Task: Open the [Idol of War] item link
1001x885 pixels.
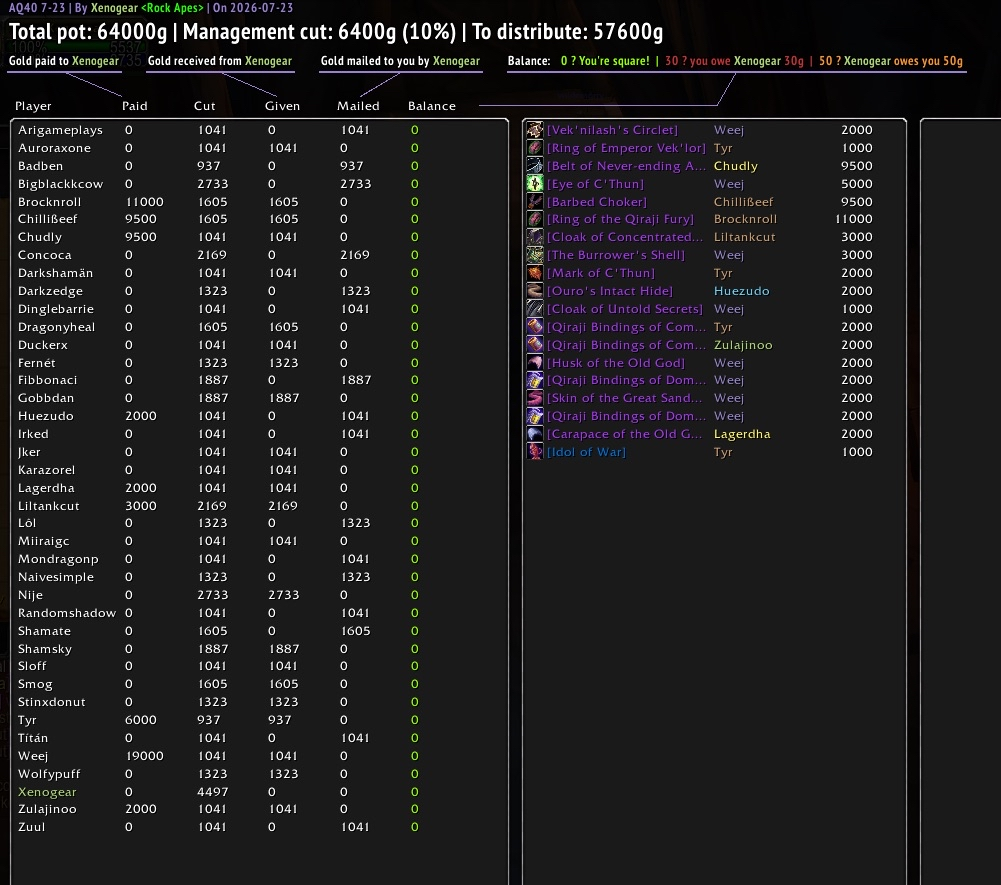Action: click(x=586, y=452)
